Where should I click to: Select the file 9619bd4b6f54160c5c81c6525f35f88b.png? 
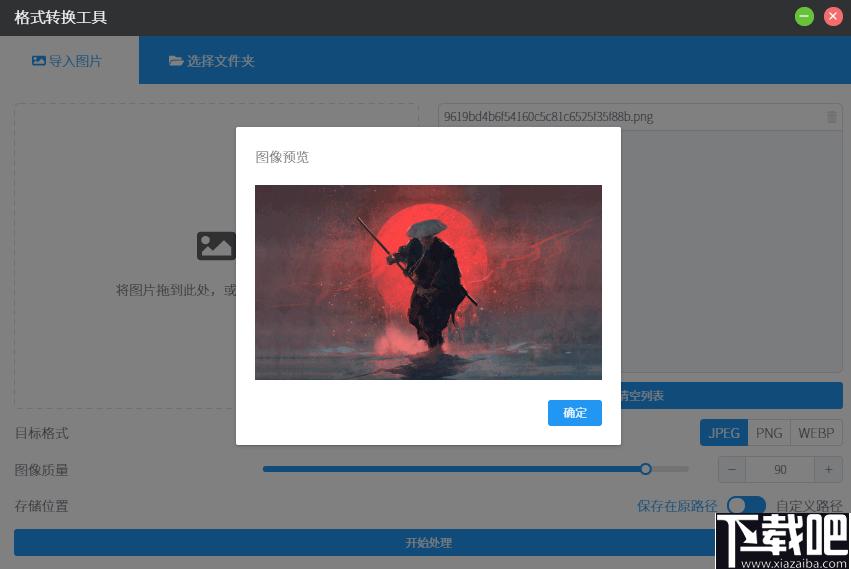coord(548,117)
